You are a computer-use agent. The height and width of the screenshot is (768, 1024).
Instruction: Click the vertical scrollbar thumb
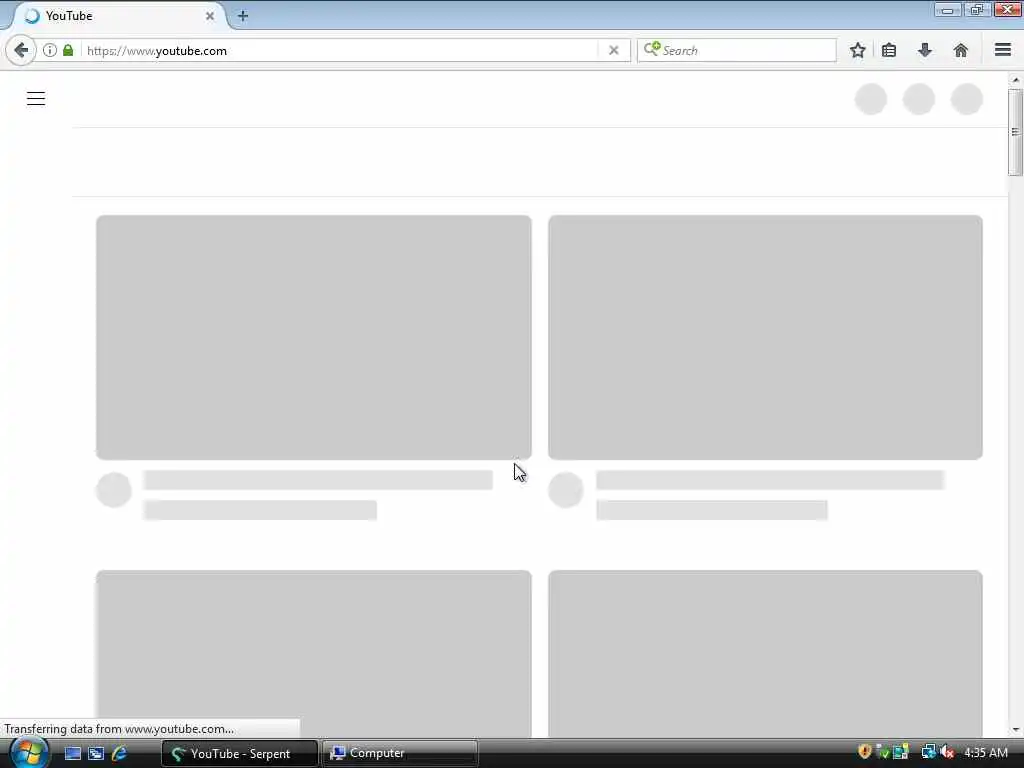(x=1015, y=133)
